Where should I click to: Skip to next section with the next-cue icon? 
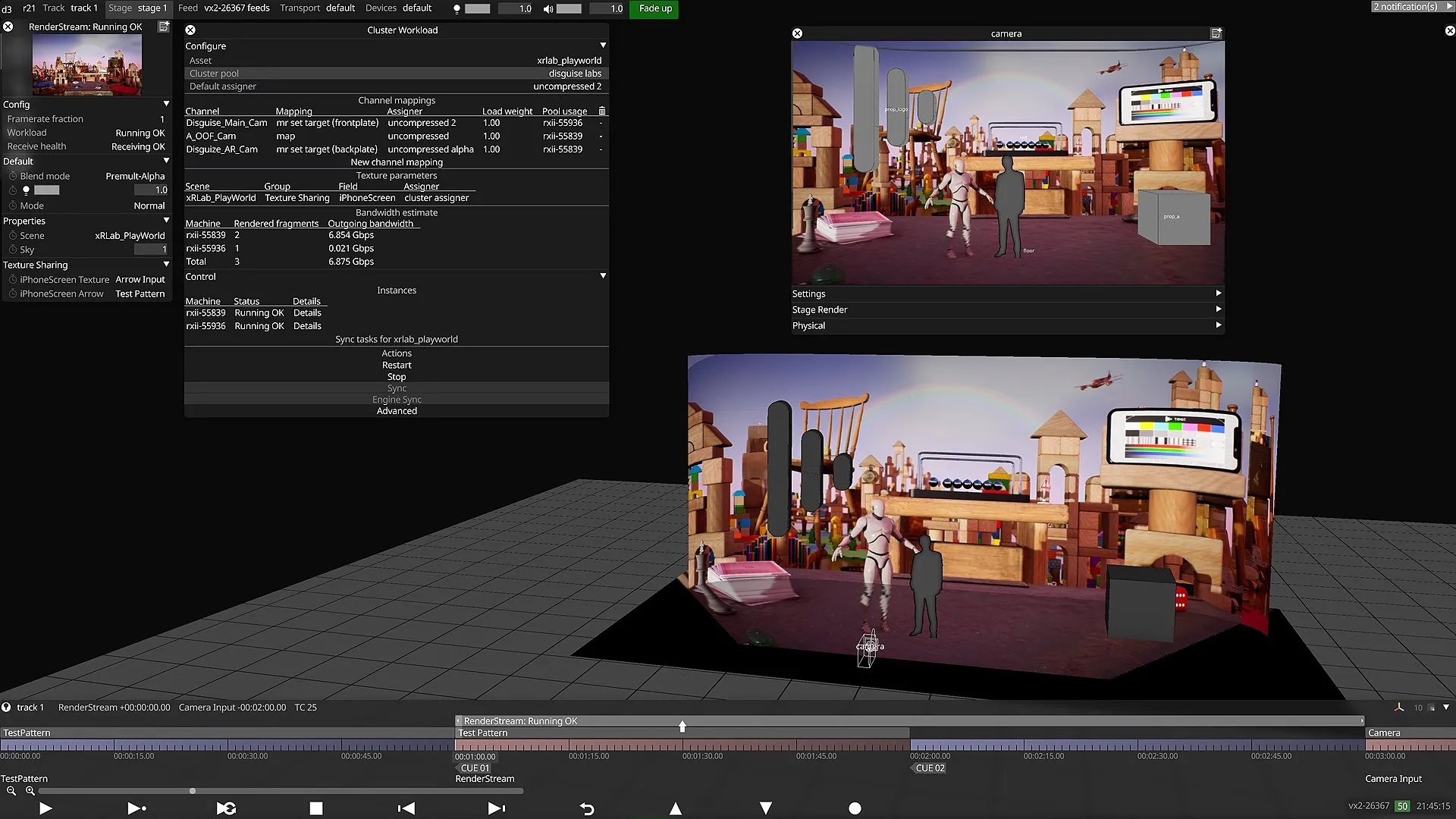pyautogui.click(x=497, y=808)
